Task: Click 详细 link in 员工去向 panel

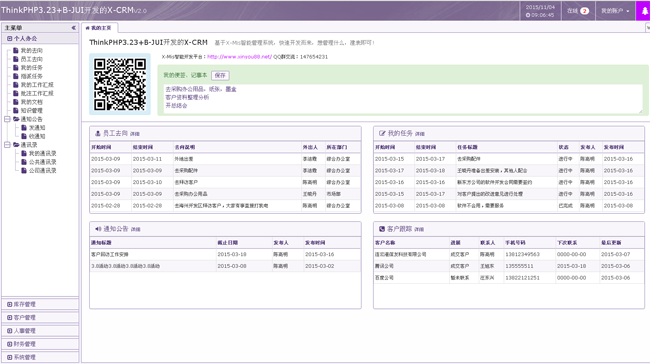Action: (135, 134)
